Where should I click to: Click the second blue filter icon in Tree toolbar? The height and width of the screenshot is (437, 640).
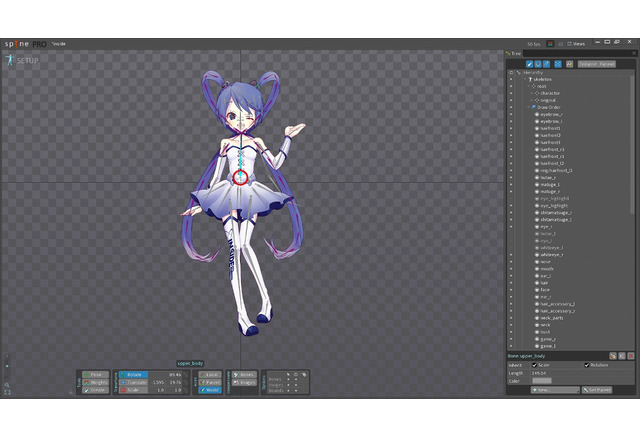pyautogui.click(x=538, y=64)
